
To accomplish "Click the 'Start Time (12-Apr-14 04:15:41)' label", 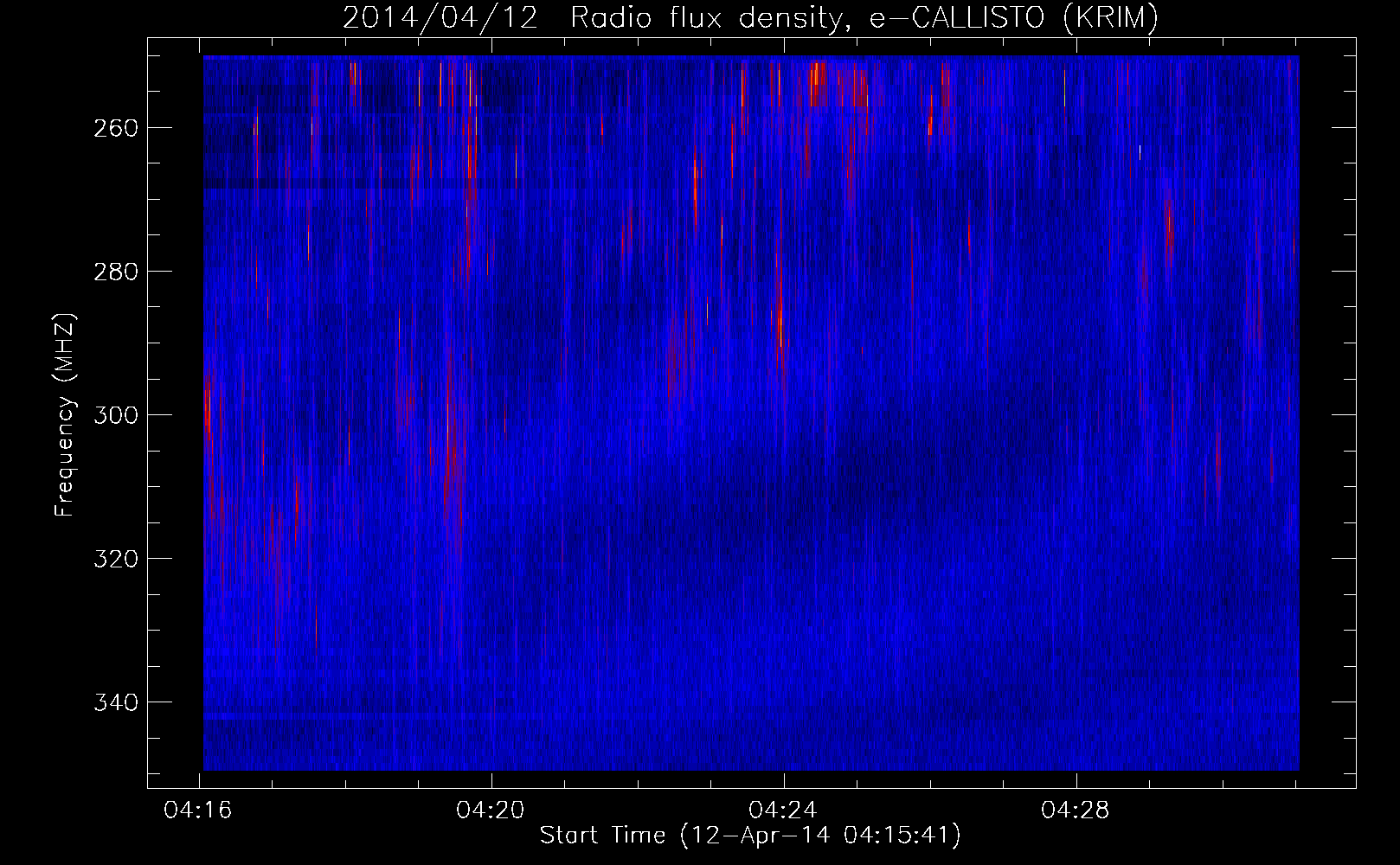I will (751, 836).
